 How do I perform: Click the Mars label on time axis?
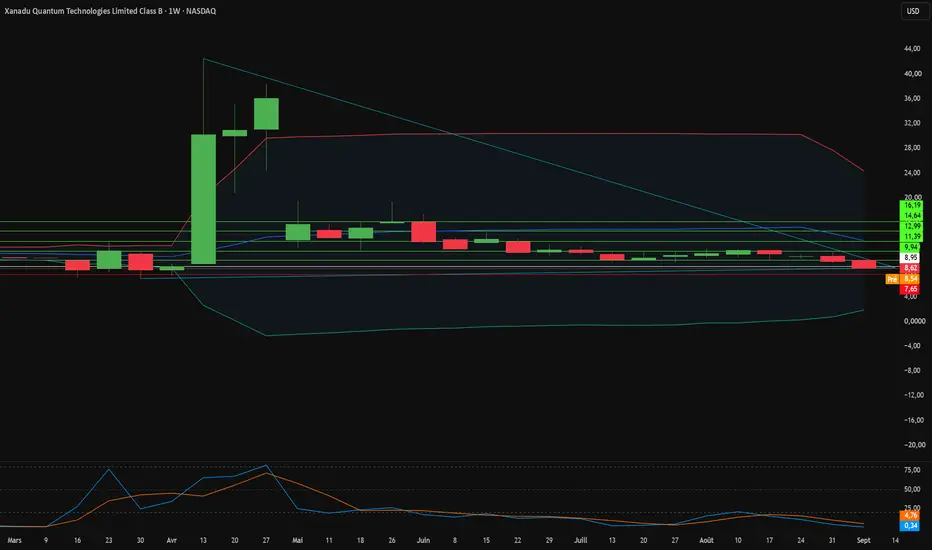pyautogui.click(x=14, y=540)
